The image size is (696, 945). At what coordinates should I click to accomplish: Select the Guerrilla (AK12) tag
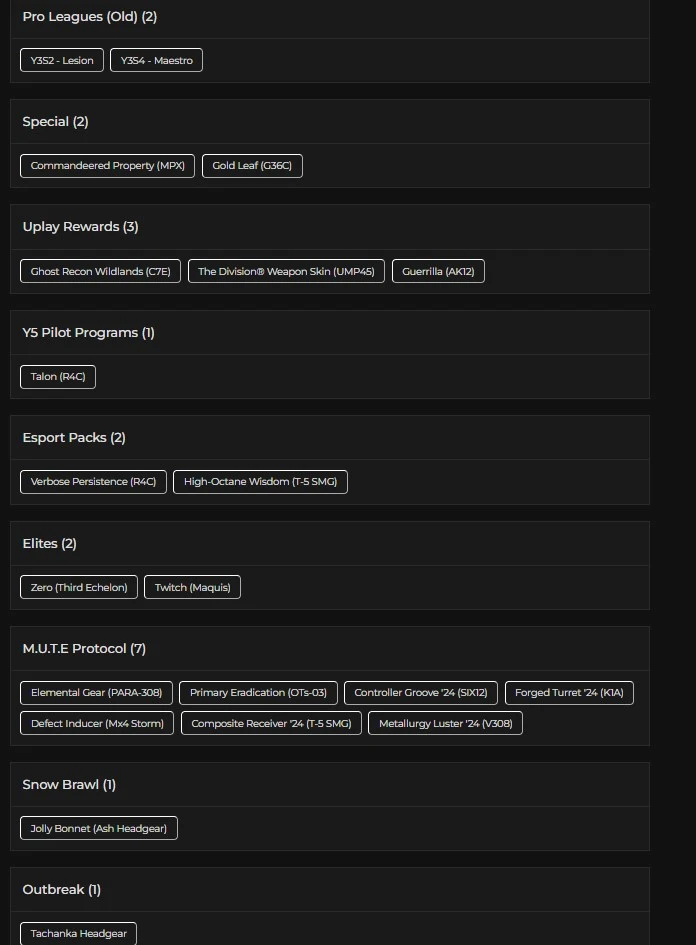(x=438, y=272)
